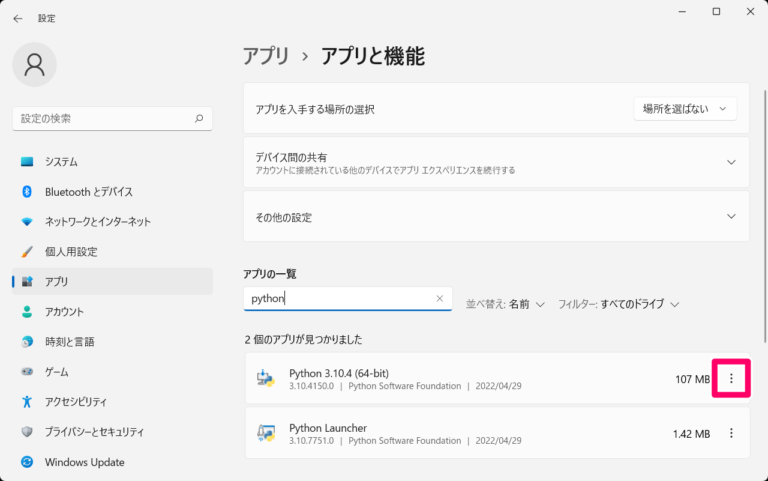Screen dimensions: 768x481
Task: Click the アプリ breadcrumb link
Action: coord(266,56)
